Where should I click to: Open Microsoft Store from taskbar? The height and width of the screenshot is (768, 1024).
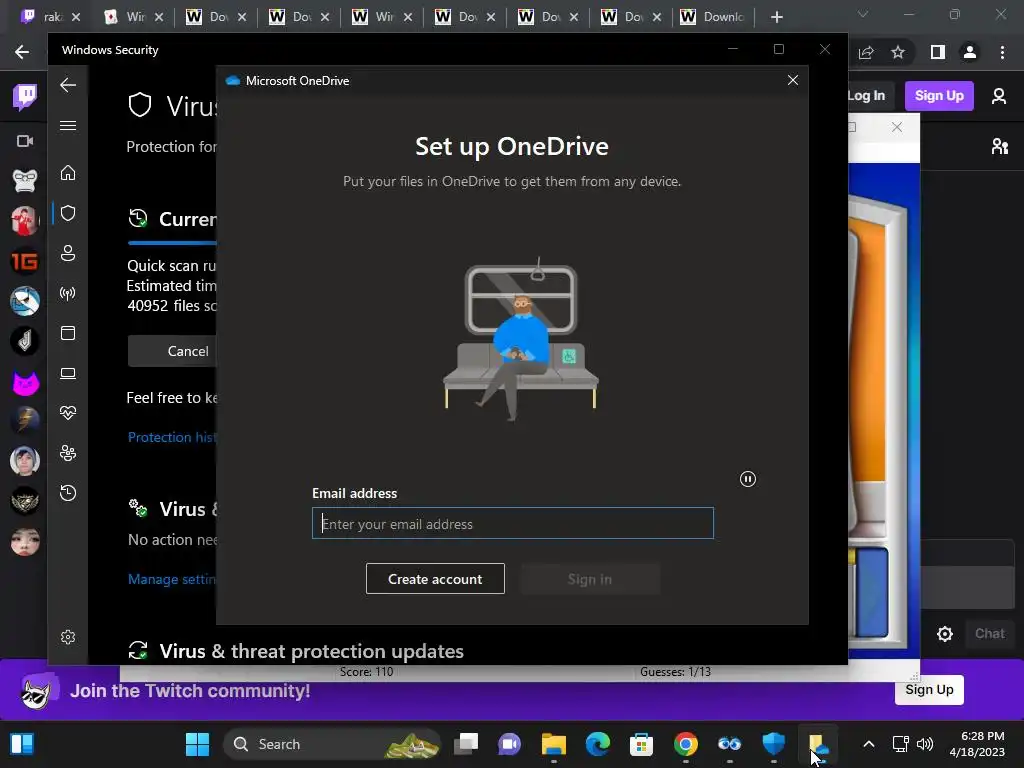[641, 744]
